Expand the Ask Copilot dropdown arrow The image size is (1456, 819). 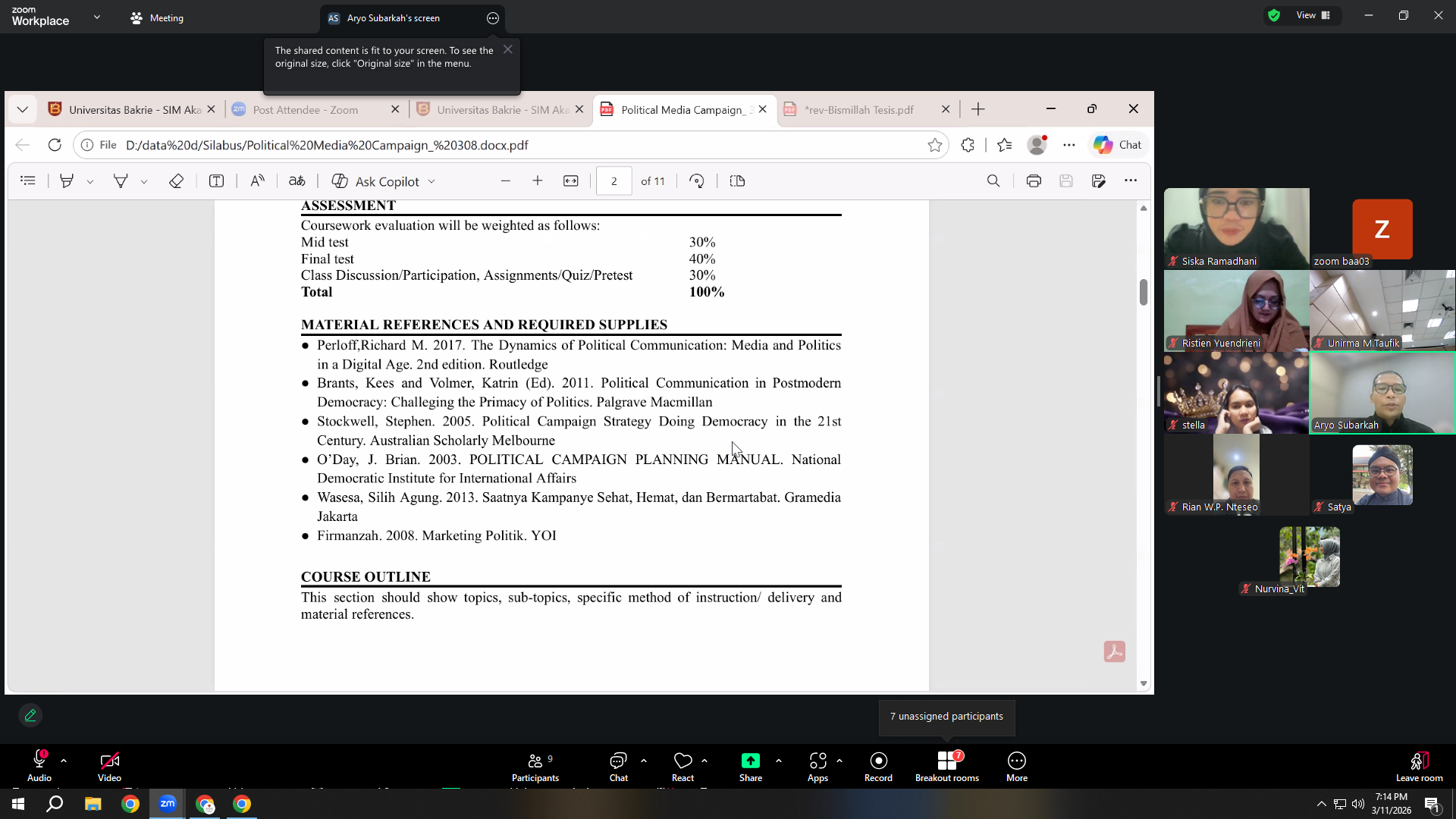coord(431,182)
